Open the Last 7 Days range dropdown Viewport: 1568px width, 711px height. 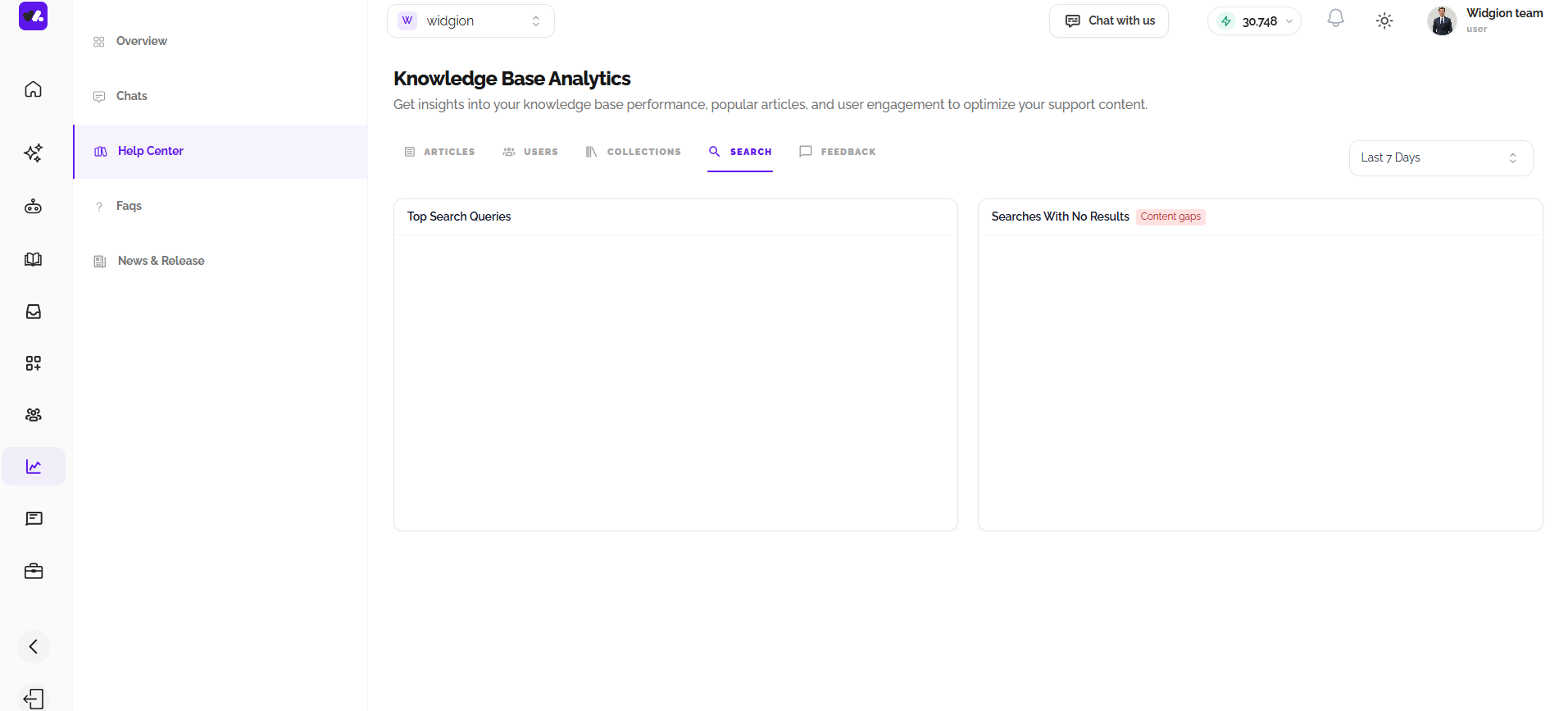pos(1440,157)
